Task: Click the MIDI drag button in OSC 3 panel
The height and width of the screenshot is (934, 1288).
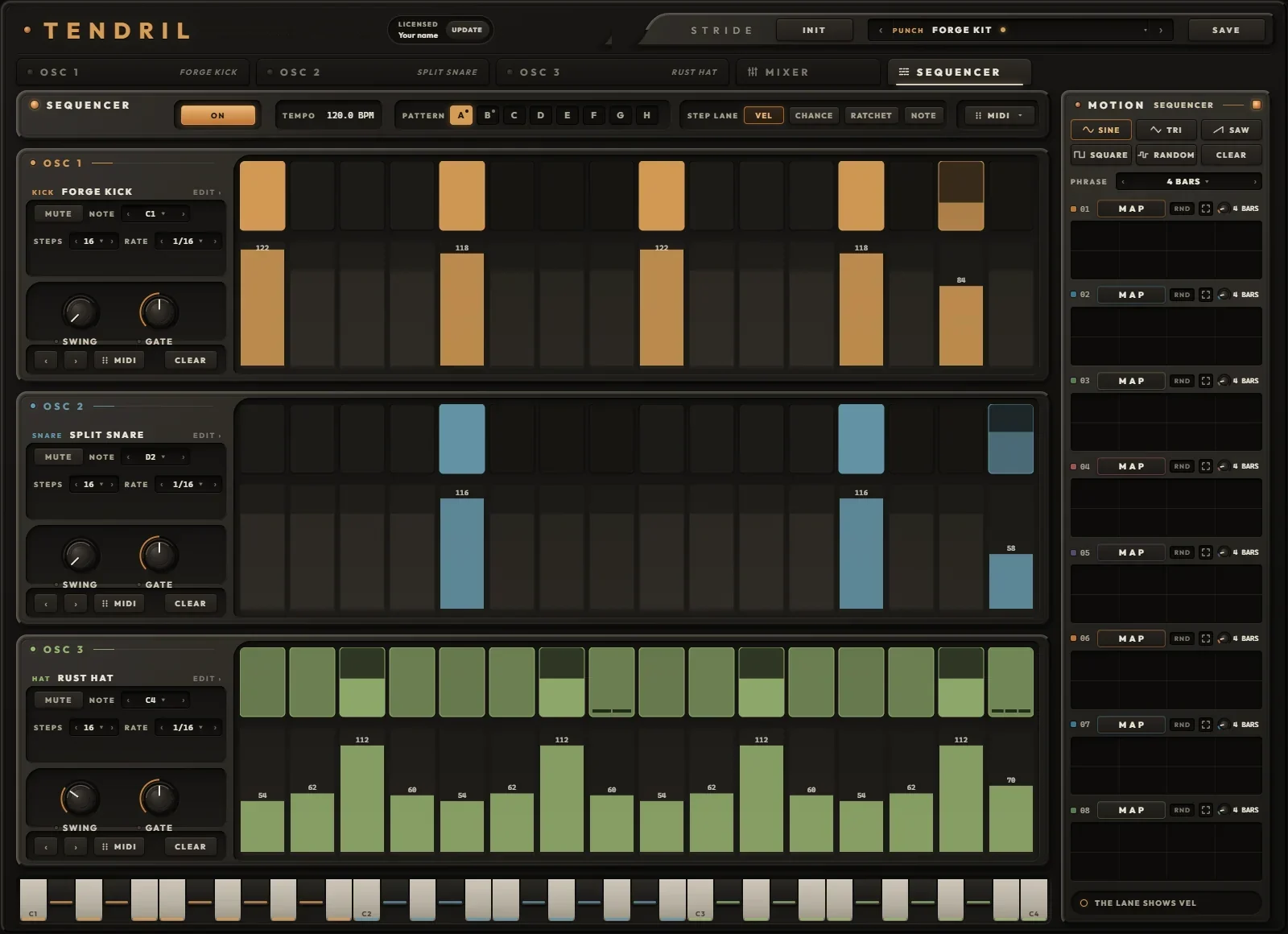Action: tap(119, 846)
